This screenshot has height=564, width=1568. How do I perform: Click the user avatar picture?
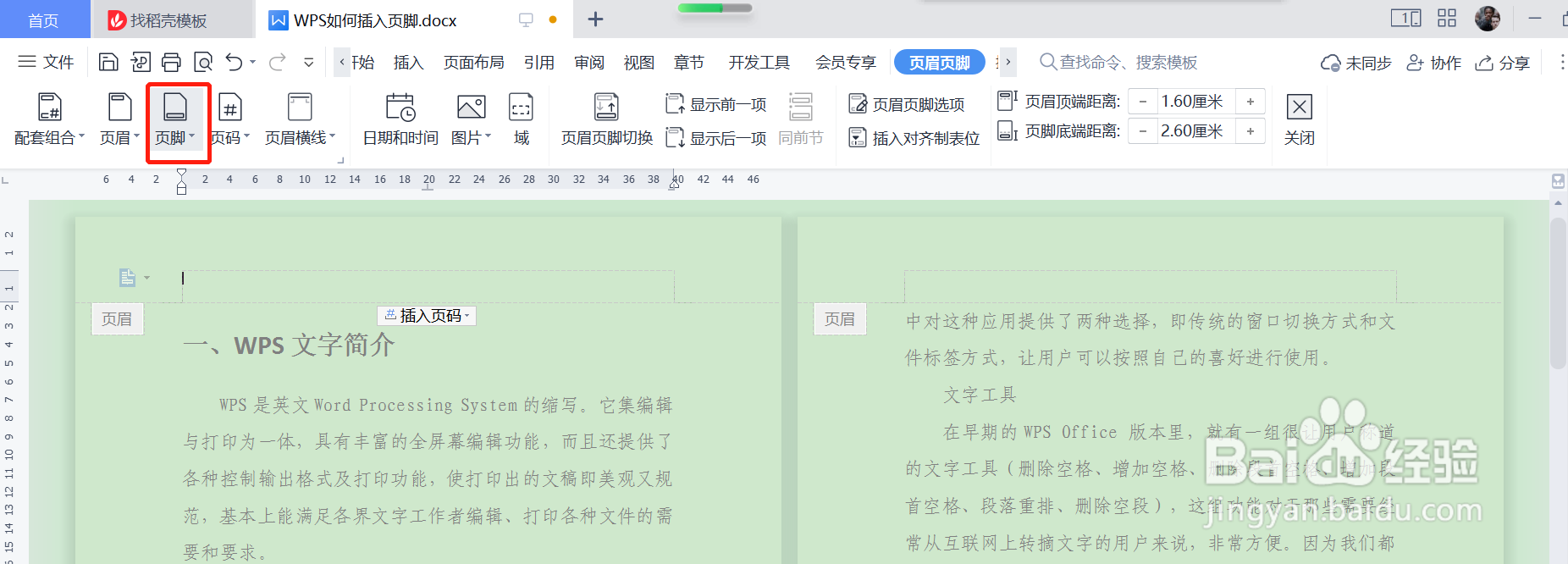(1488, 18)
